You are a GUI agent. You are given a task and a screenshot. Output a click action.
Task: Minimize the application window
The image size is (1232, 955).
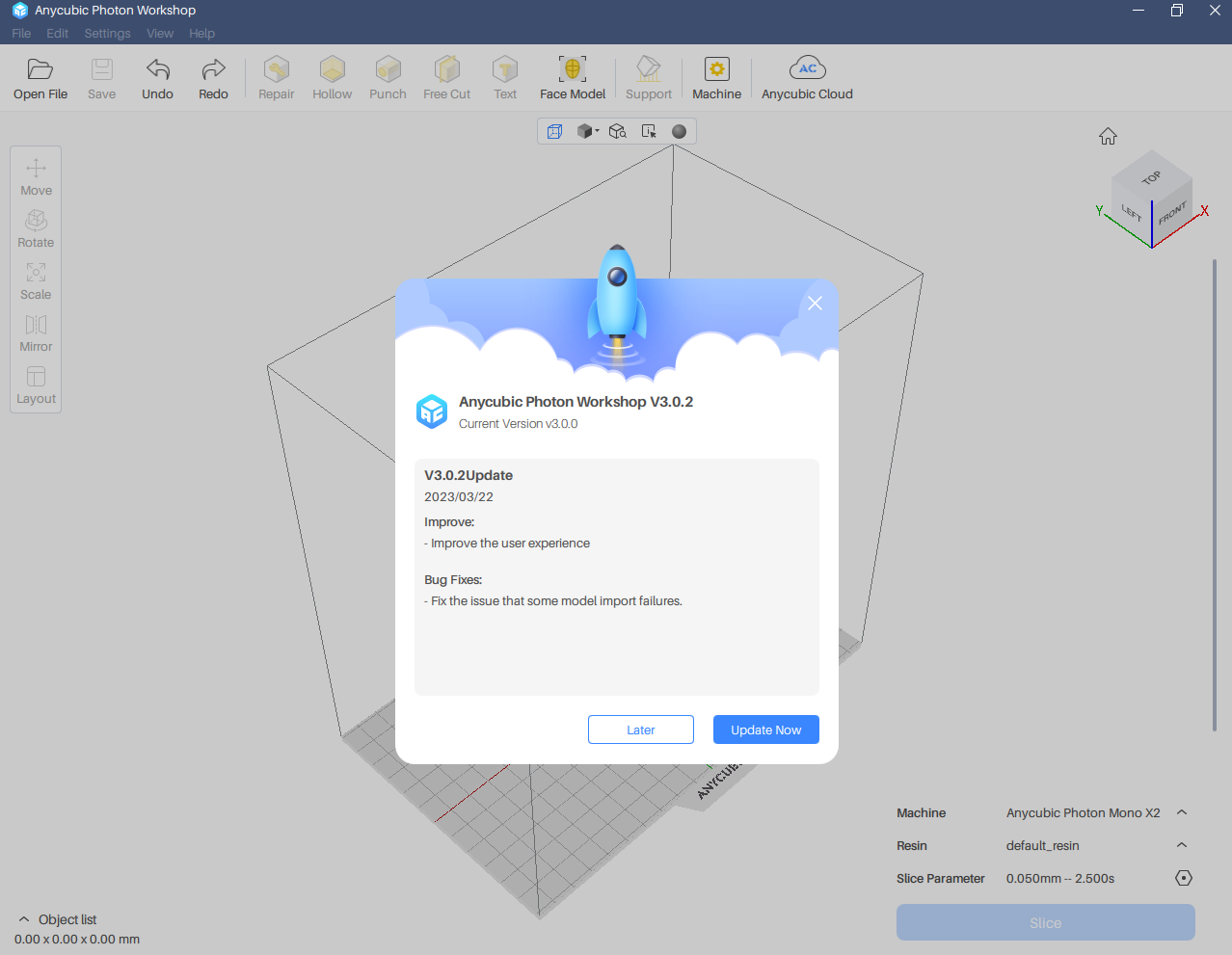(x=1138, y=11)
